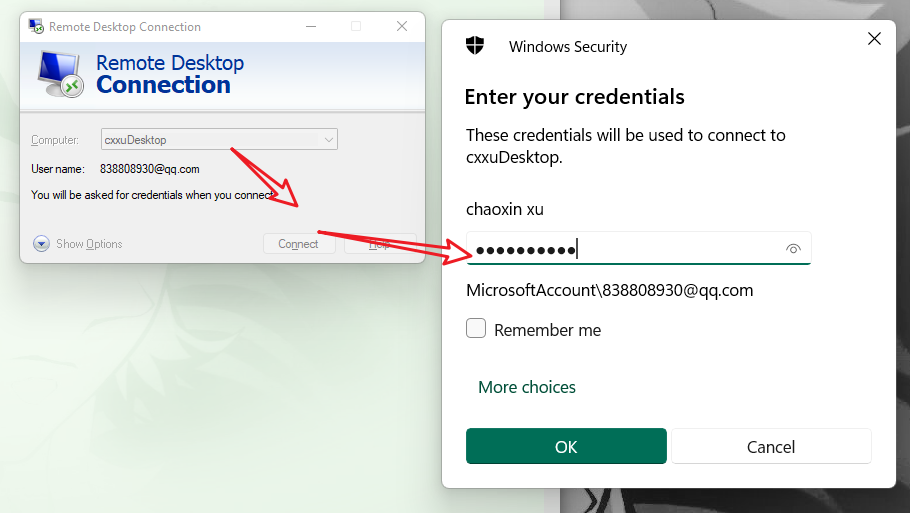Click the Connect button

[x=299, y=244]
